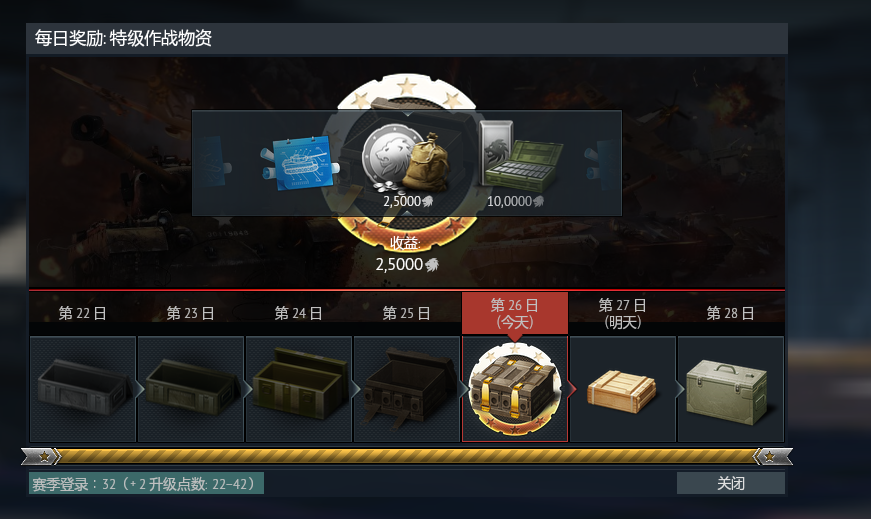
Task: Click the 第 26 日 (今天) tab
Action: pyautogui.click(x=515, y=313)
